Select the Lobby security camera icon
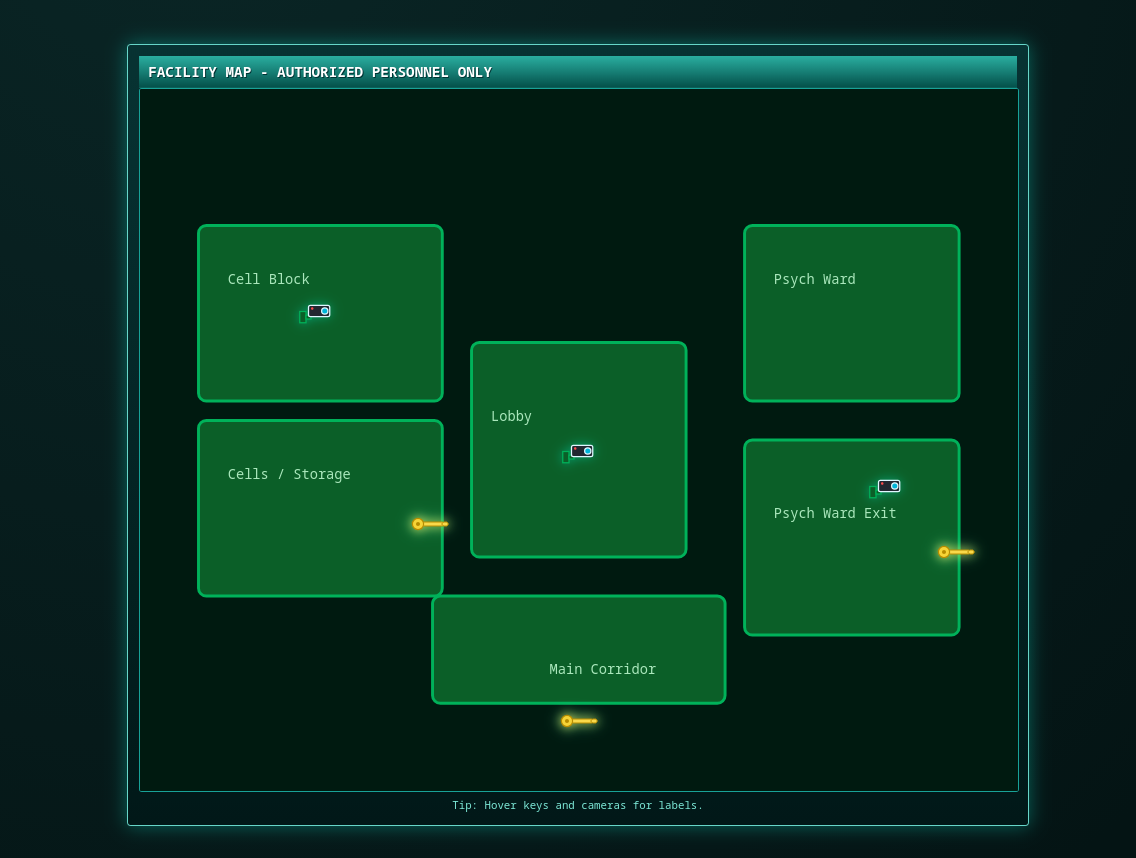 581,452
